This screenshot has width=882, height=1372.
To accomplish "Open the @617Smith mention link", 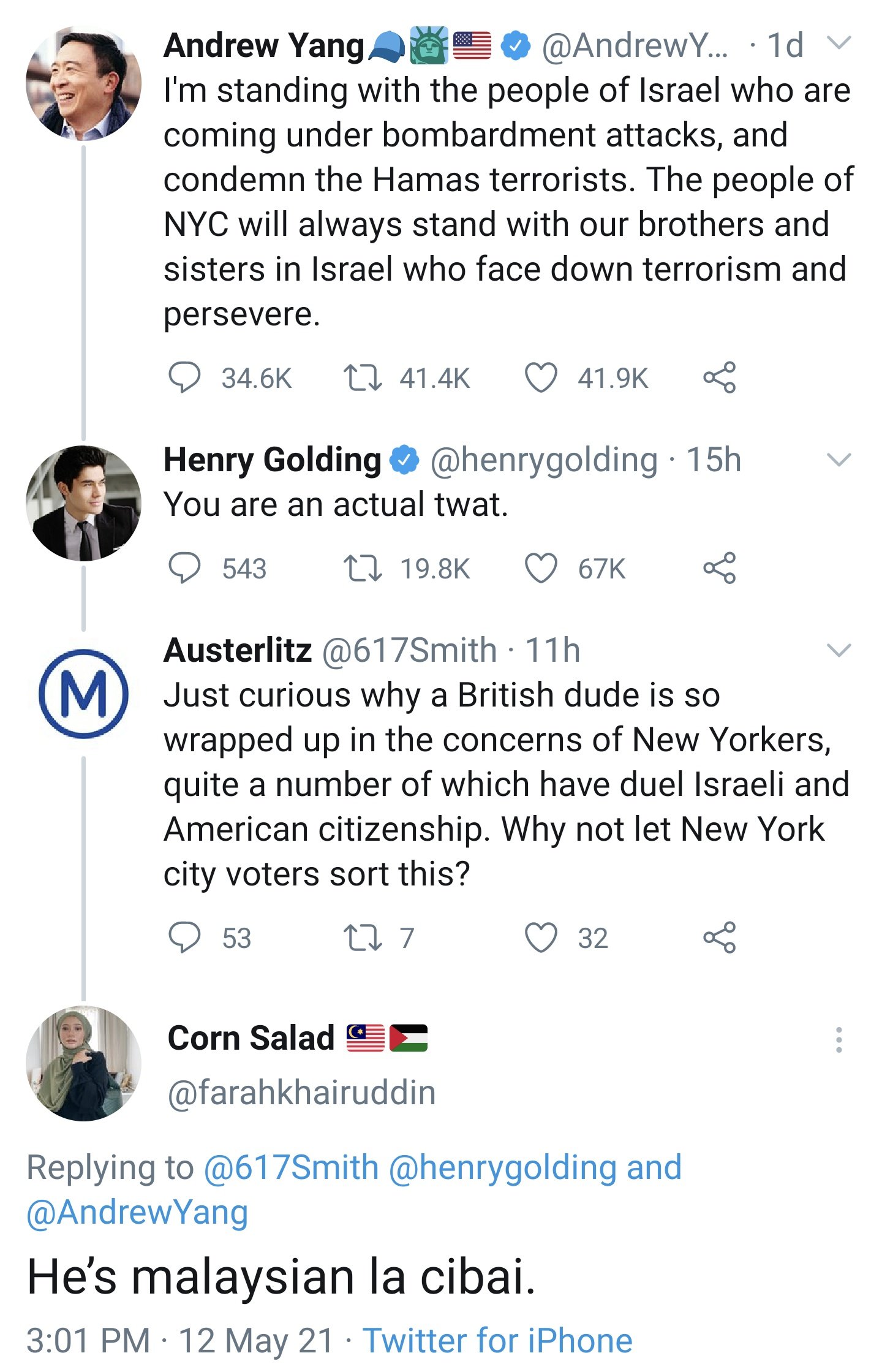I will 291,1167.
